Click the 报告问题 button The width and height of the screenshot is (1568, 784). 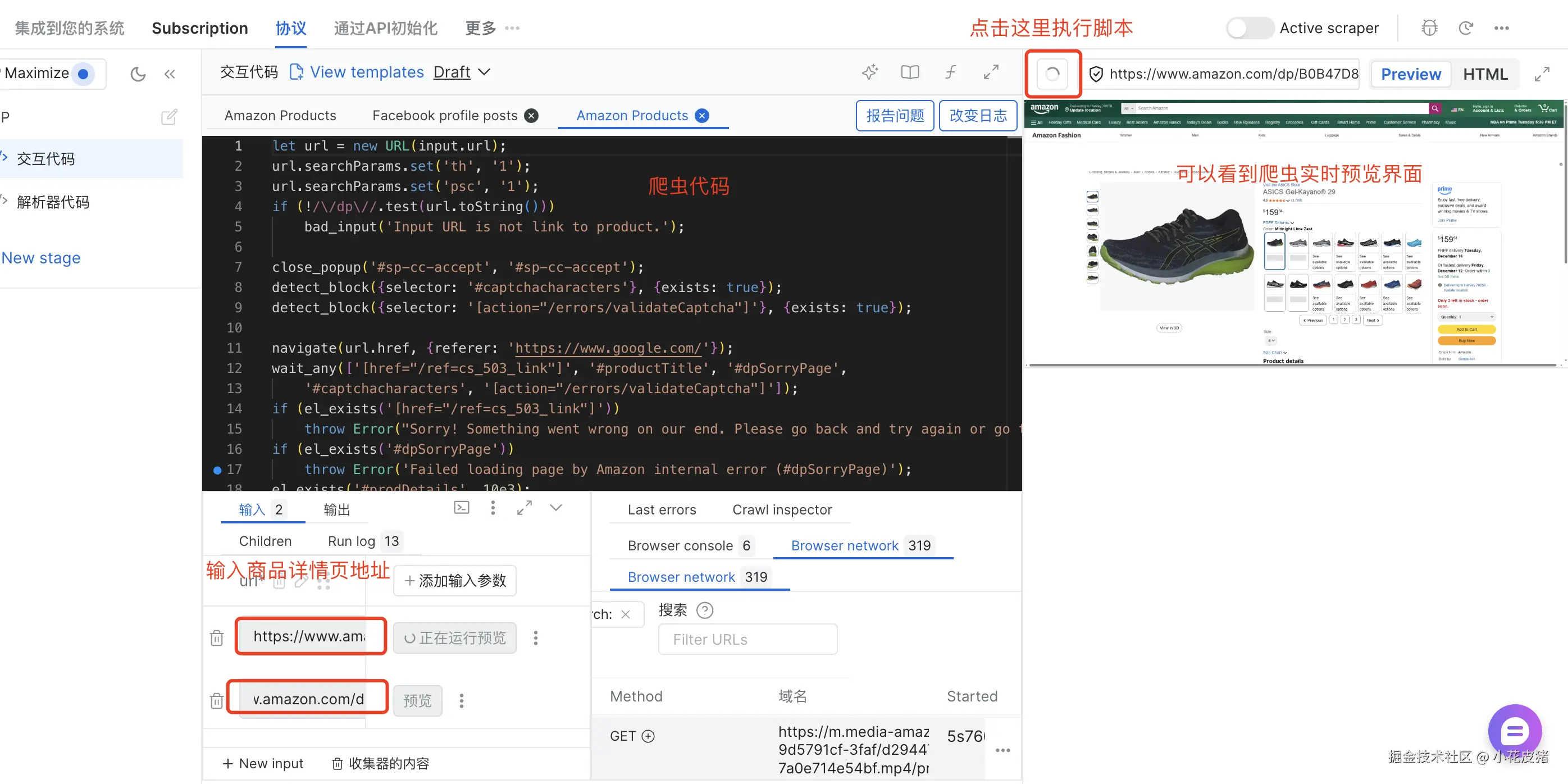click(x=894, y=116)
